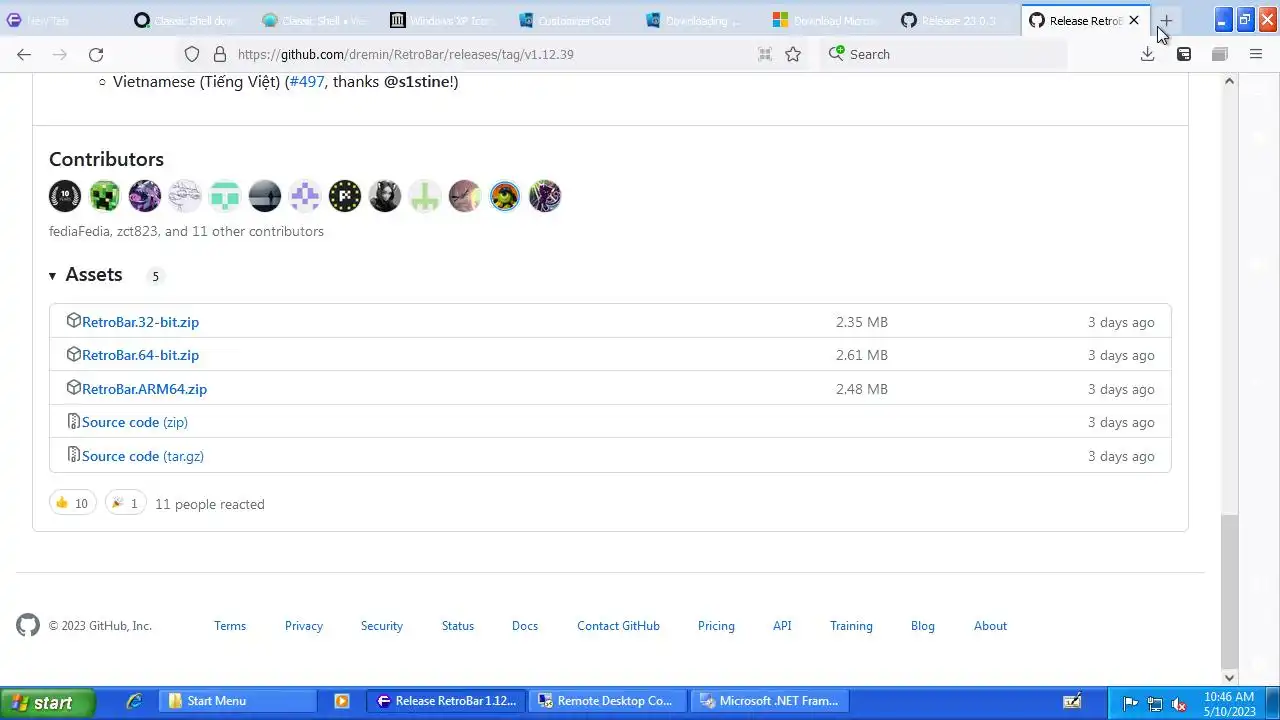
Task: Click the green creeper contributor avatar
Action: [x=105, y=196]
